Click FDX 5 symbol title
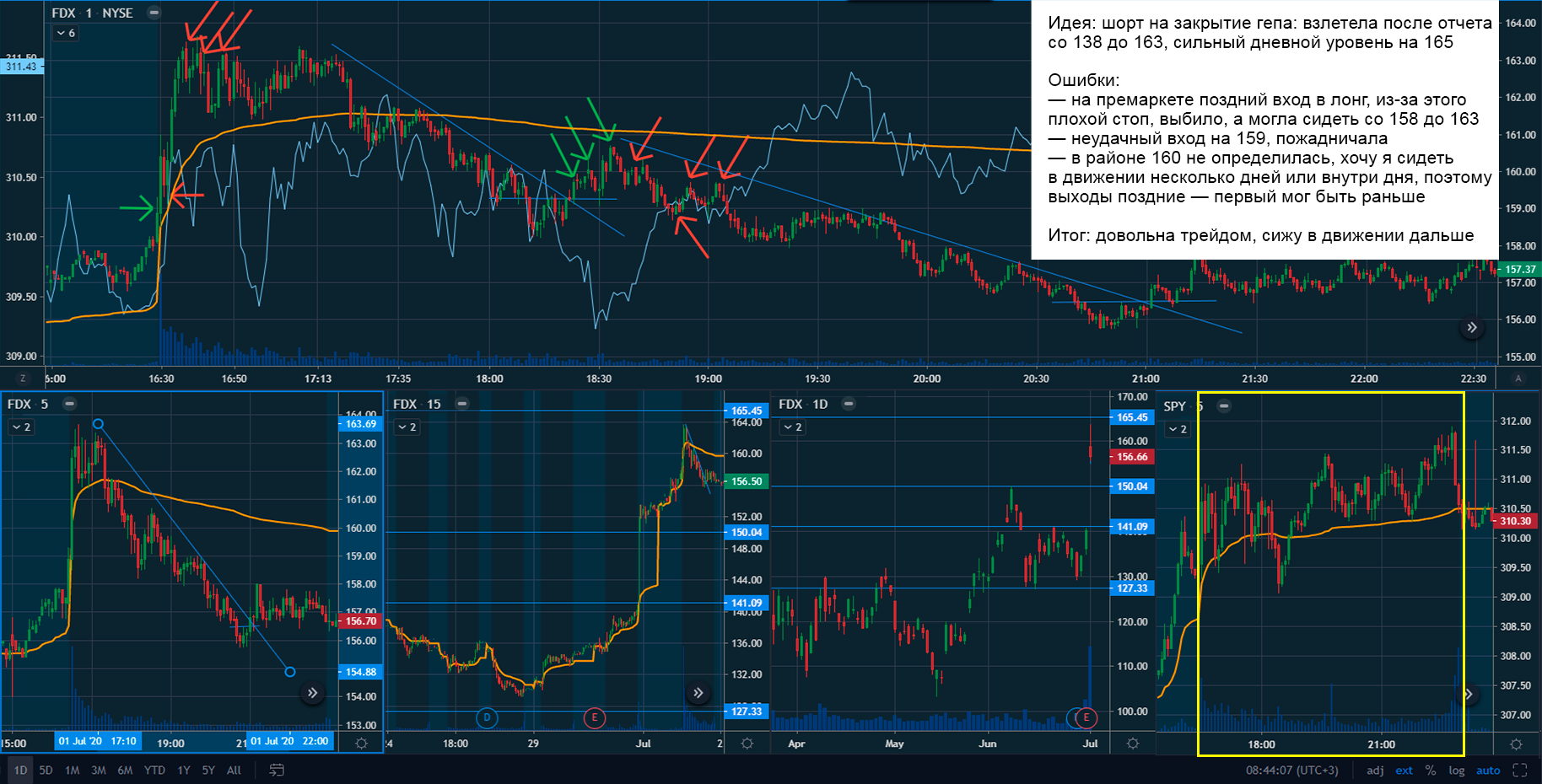 tap(28, 404)
